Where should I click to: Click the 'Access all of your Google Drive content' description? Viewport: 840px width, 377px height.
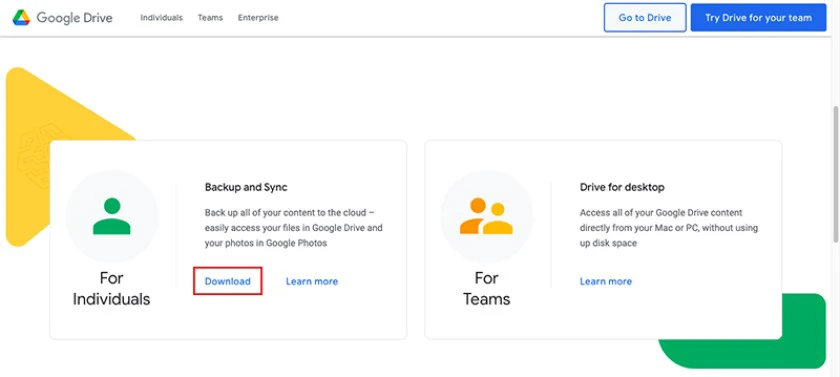click(669, 228)
